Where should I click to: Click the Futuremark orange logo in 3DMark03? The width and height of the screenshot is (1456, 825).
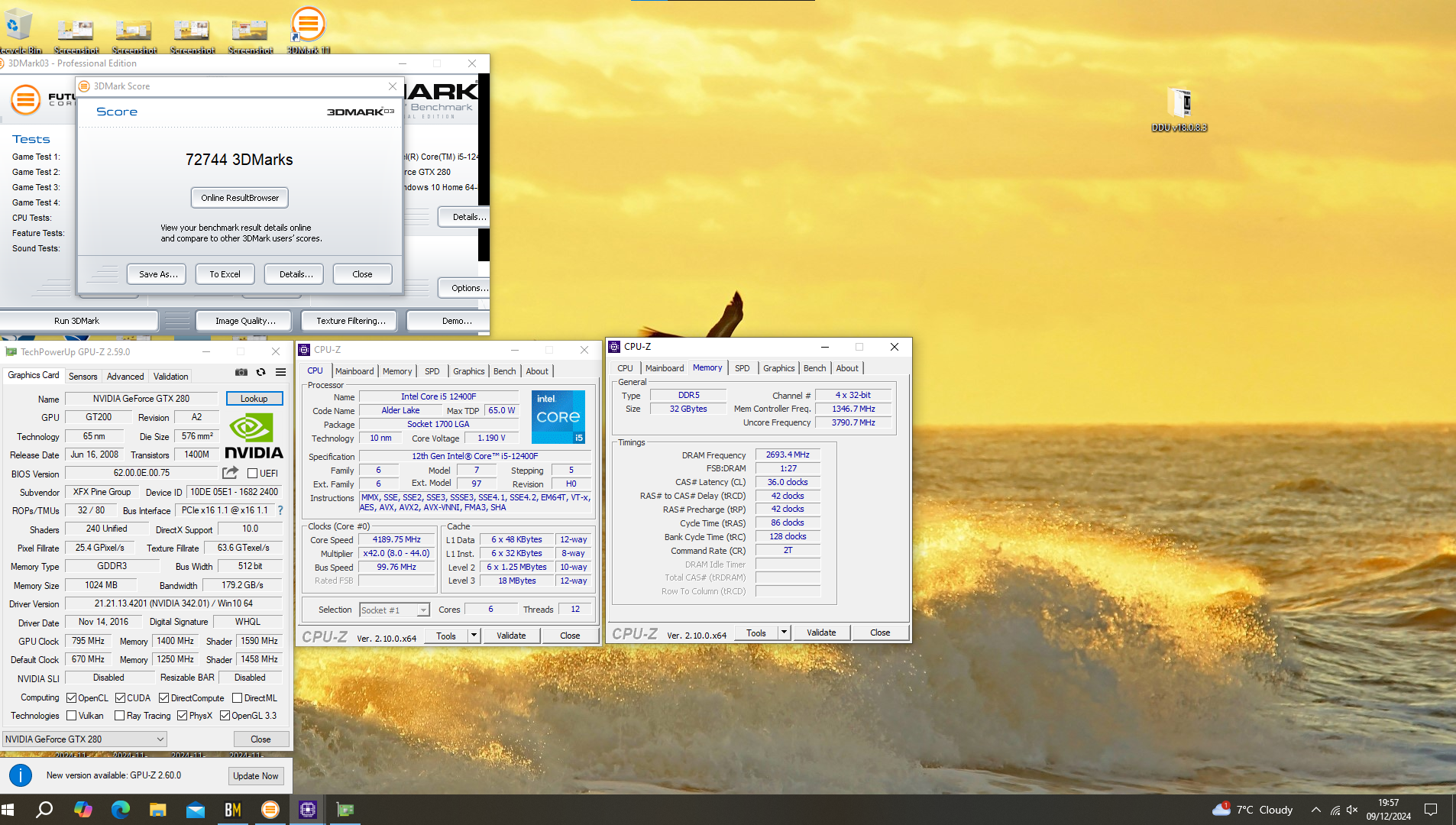pos(25,99)
